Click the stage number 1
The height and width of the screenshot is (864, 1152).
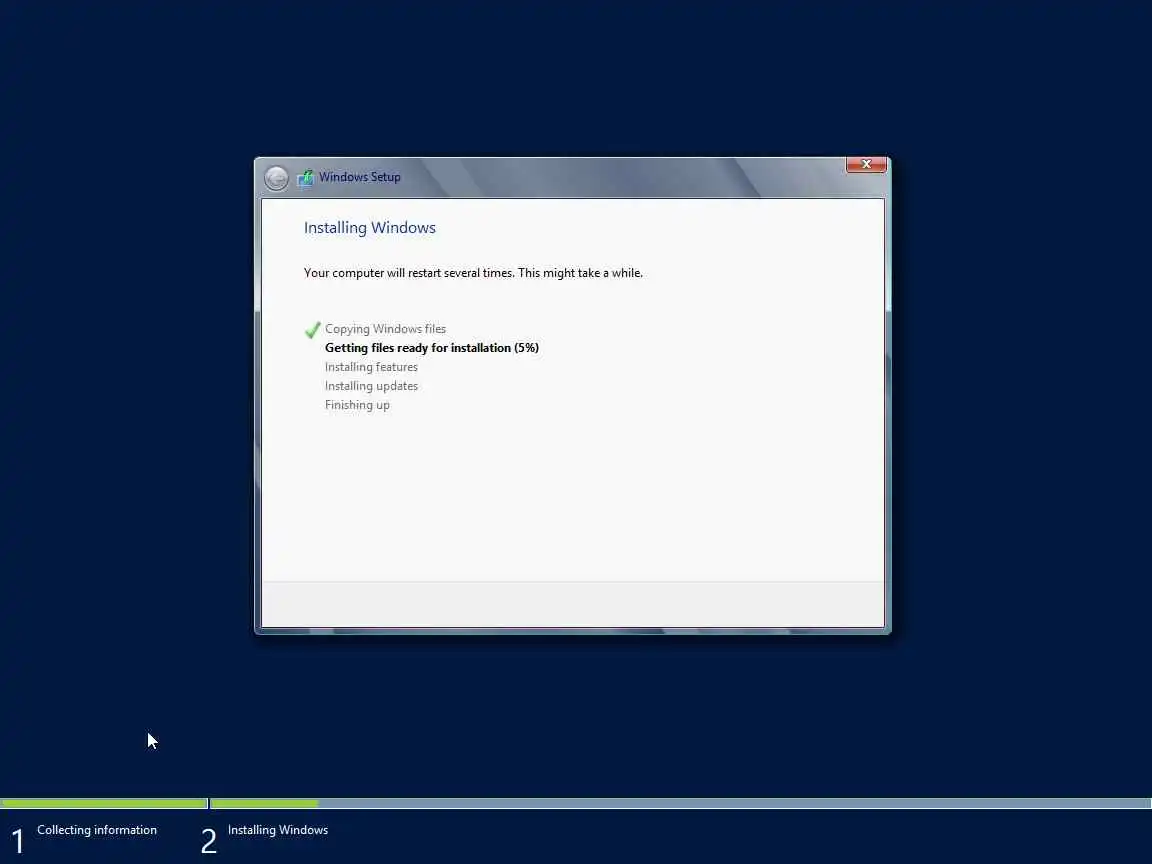click(x=18, y=841)
